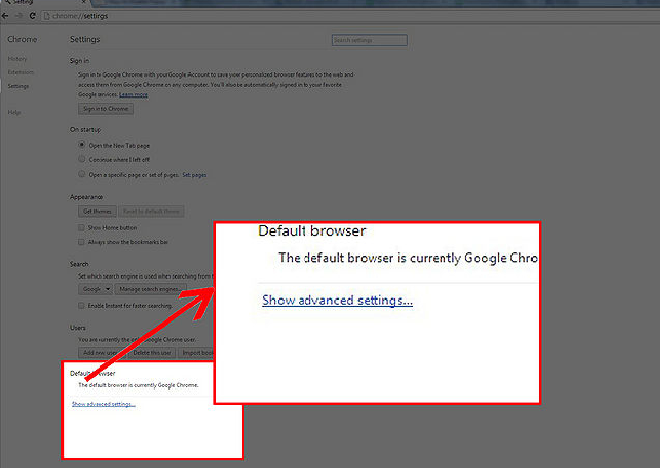660x469 pixels.
Task: Click the Settings browser tab at the top
Action: (x=44, y=3)
